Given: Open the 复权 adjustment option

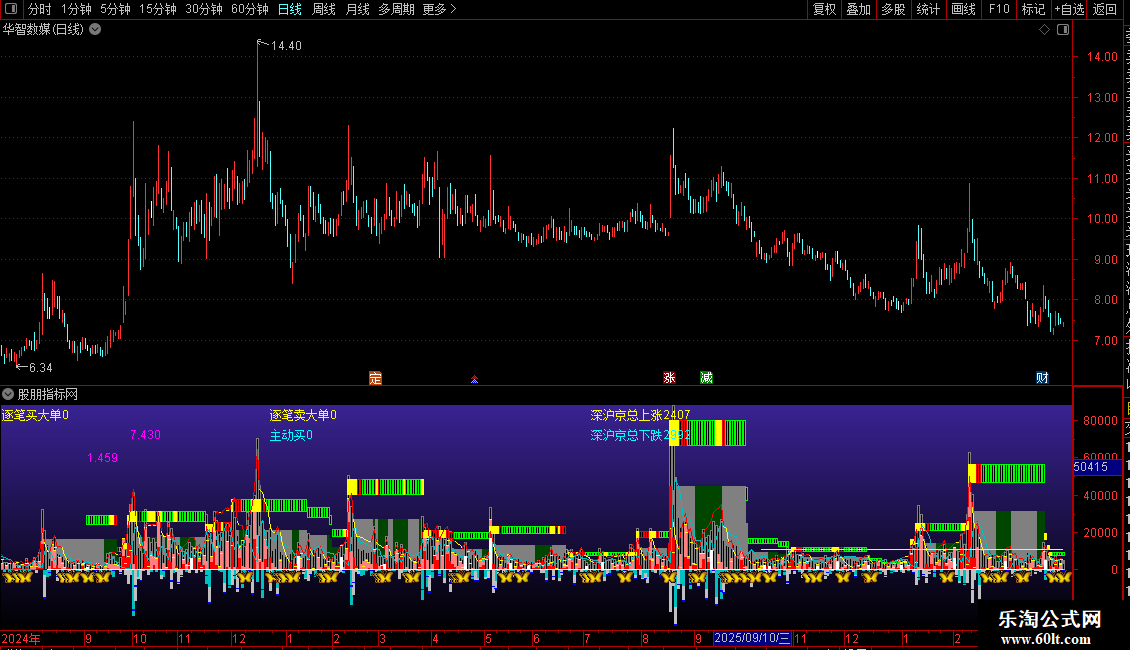Looking at the screenshot, I should point(824,9).
